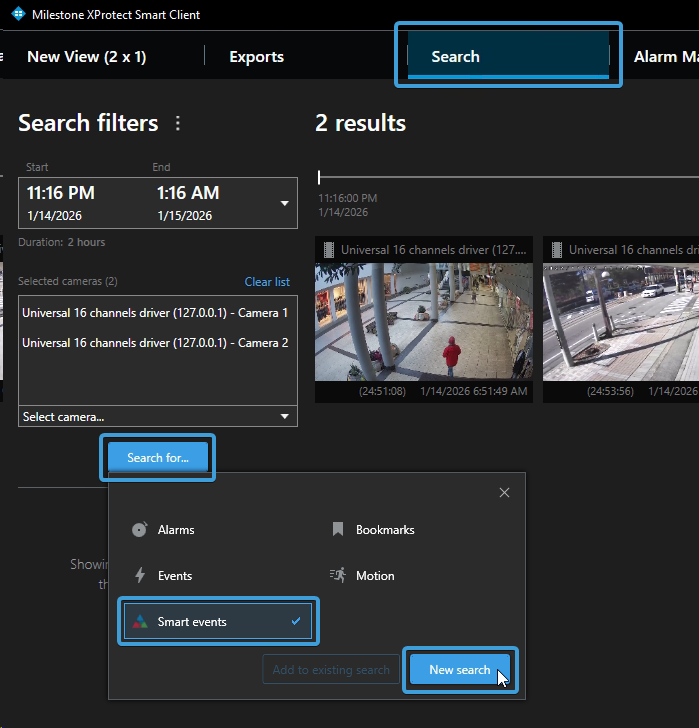Select Camera 1 in selected cameras list
699x728 pixels.
155,313
